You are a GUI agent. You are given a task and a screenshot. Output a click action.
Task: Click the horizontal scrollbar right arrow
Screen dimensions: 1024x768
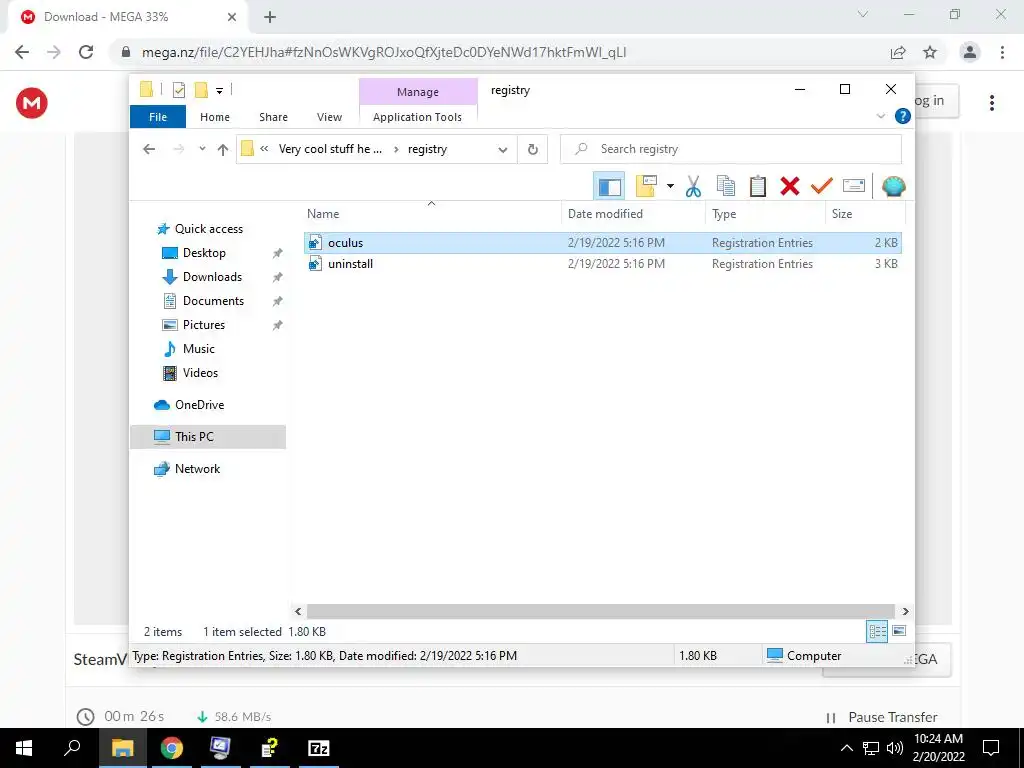click(905, 611)
